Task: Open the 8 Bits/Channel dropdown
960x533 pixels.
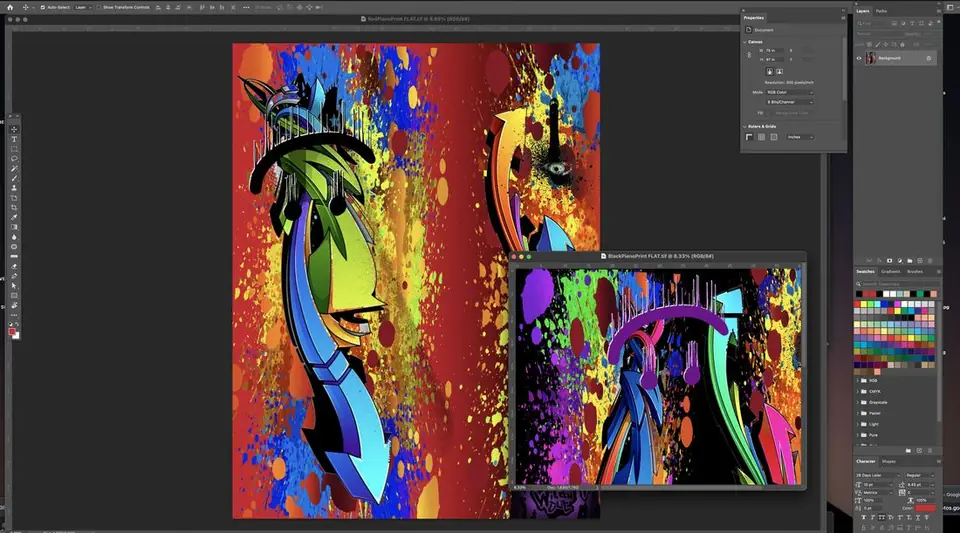Action: tap(790, 102)
